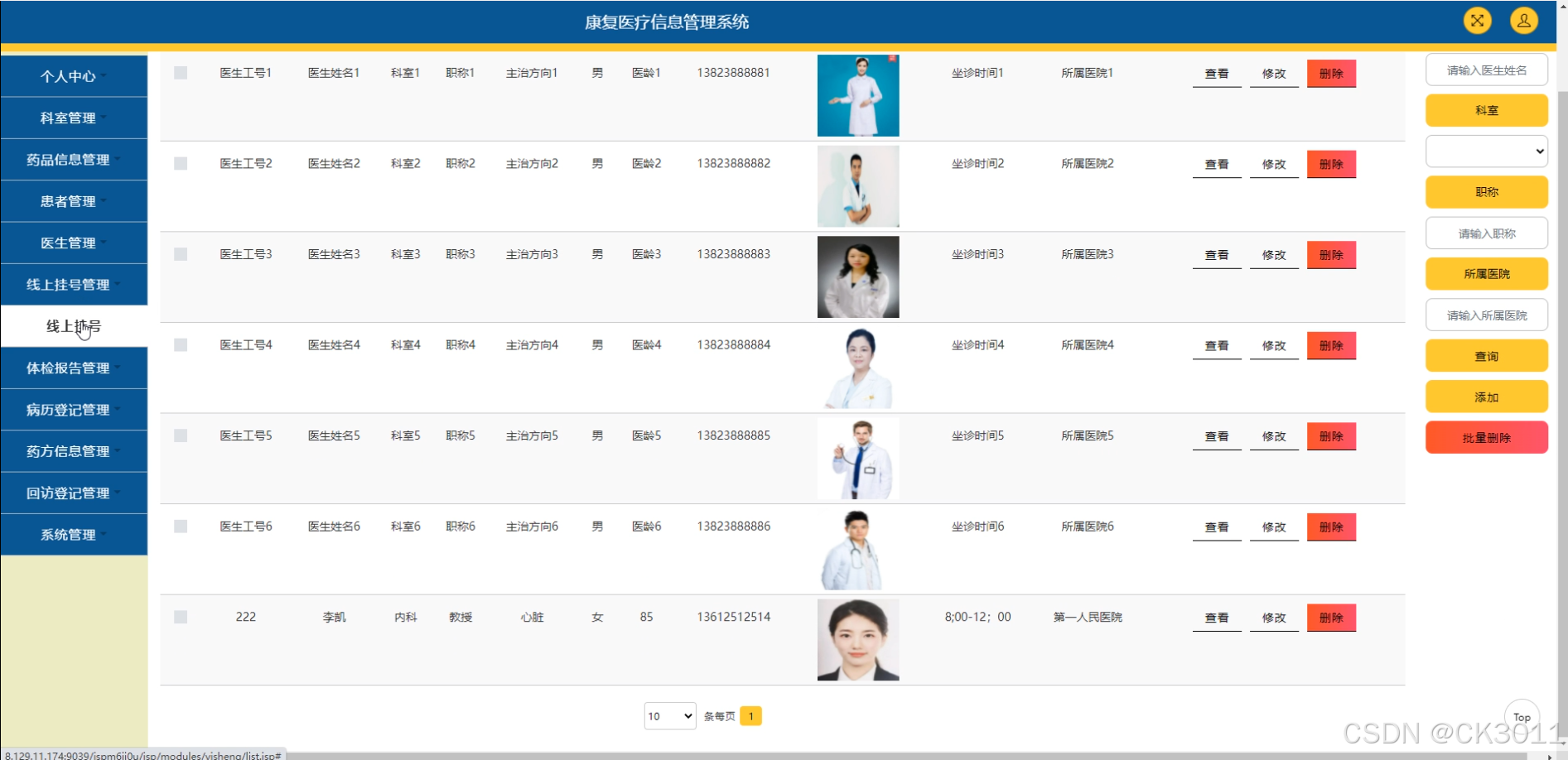Expand 回访登记管理 sidebar menu
Screen dimensions: 1568x760
(74, 493)
